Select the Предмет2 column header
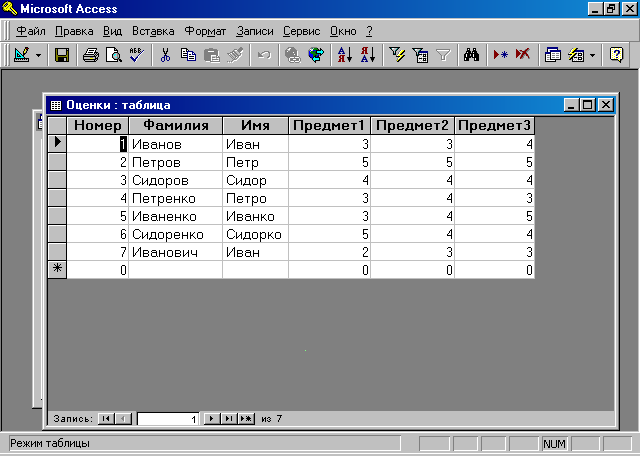640x456 pixels. pyautogui.click(x=412, y=125)
